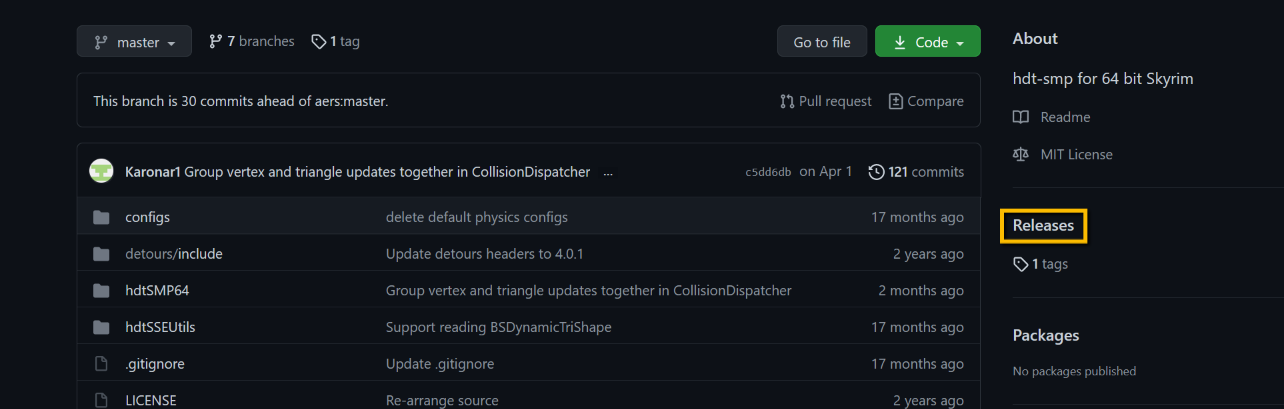Open the MIT License sidebar link

point(1076,154)
